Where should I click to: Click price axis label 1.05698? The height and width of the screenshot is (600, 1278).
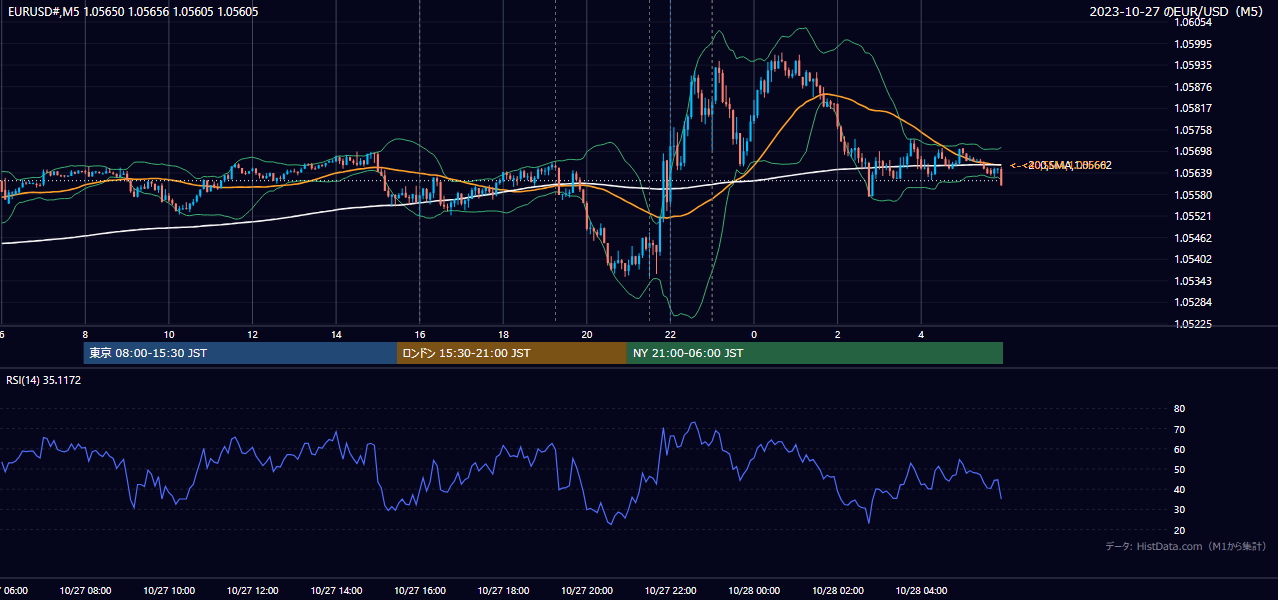[1192, 151]
